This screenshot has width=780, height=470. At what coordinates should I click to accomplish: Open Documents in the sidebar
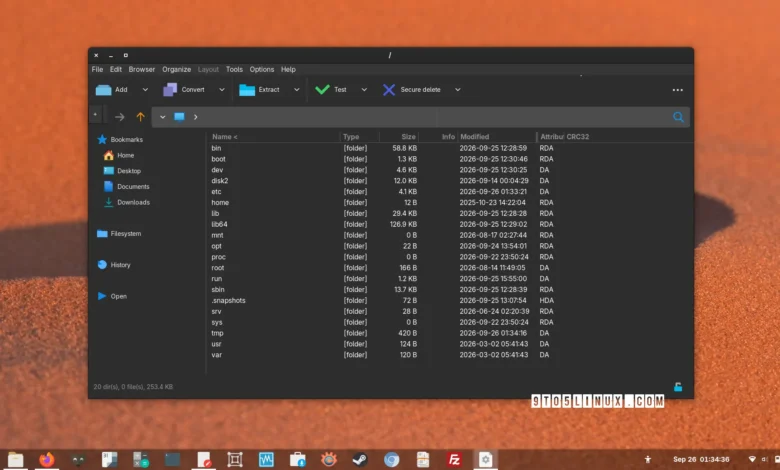click(126, 187)
